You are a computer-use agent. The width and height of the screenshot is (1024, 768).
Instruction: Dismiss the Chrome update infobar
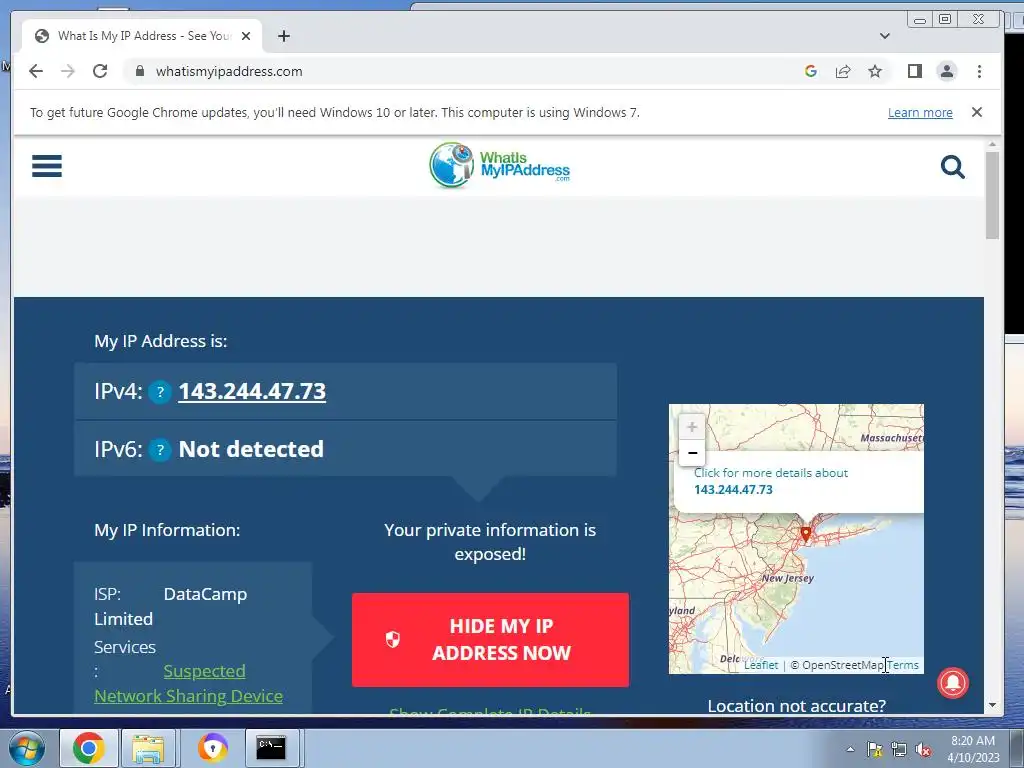[976, 112]
